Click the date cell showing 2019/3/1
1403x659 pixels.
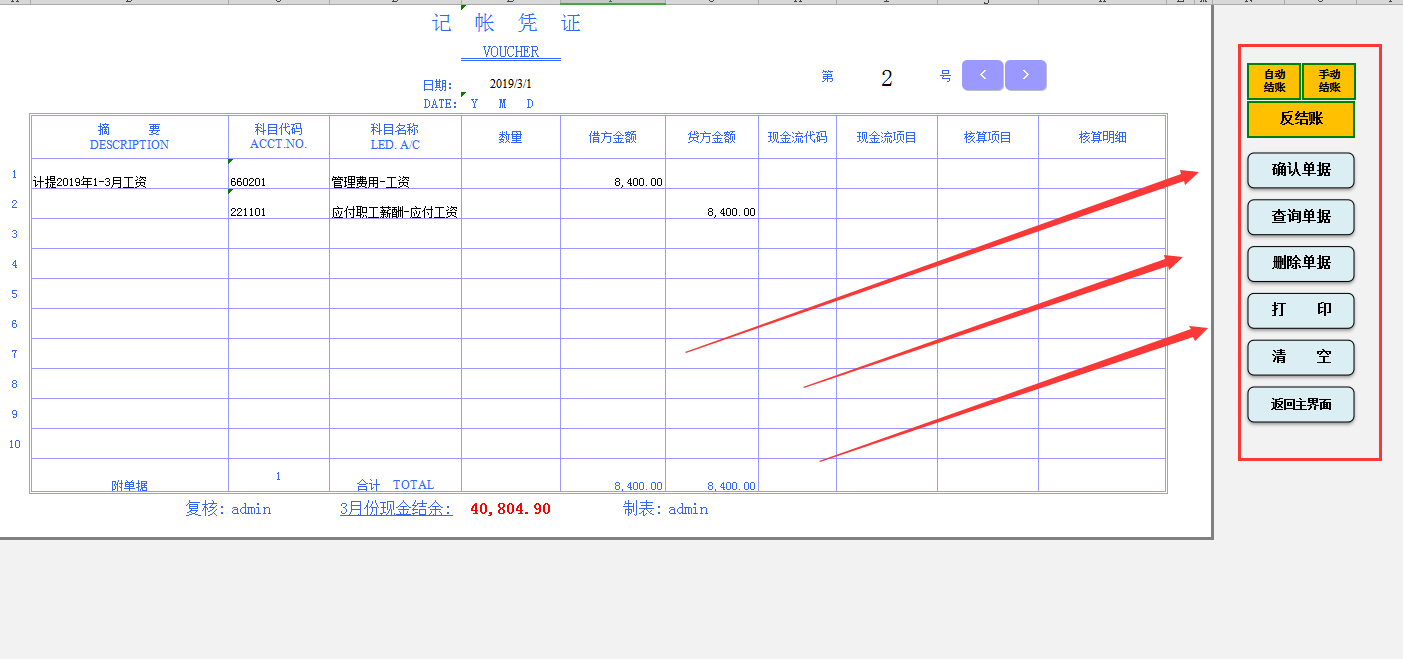pyautogui.click(x=510, y=85)
